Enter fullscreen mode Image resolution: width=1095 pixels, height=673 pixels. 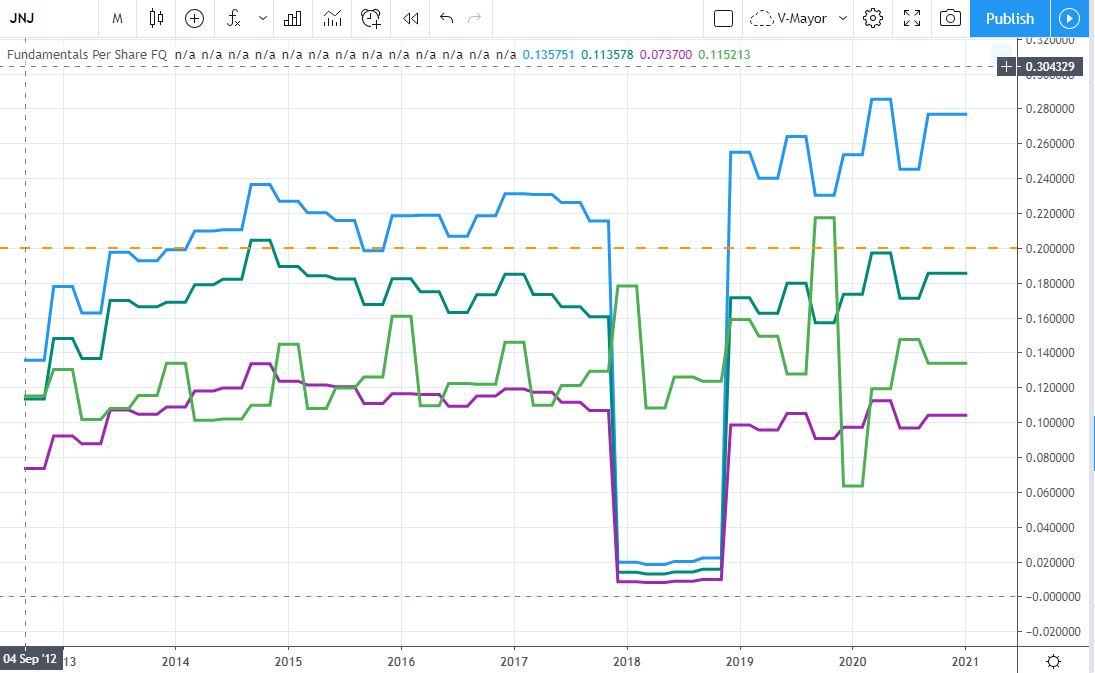[912, 18]
